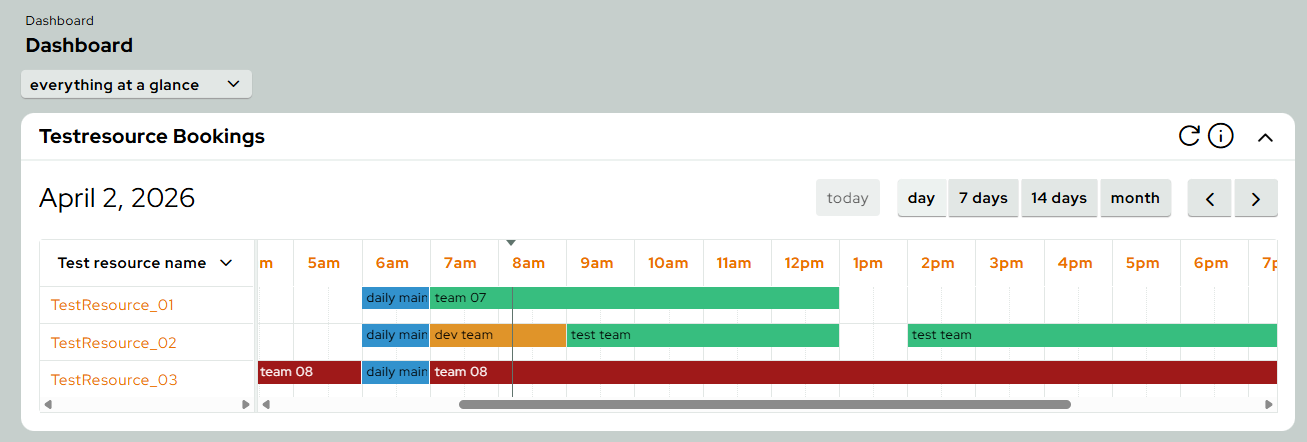The height and width of the screenshot is (442, 1307).
Task: Go to next date with right arrow
Action: click(1256, 198)
